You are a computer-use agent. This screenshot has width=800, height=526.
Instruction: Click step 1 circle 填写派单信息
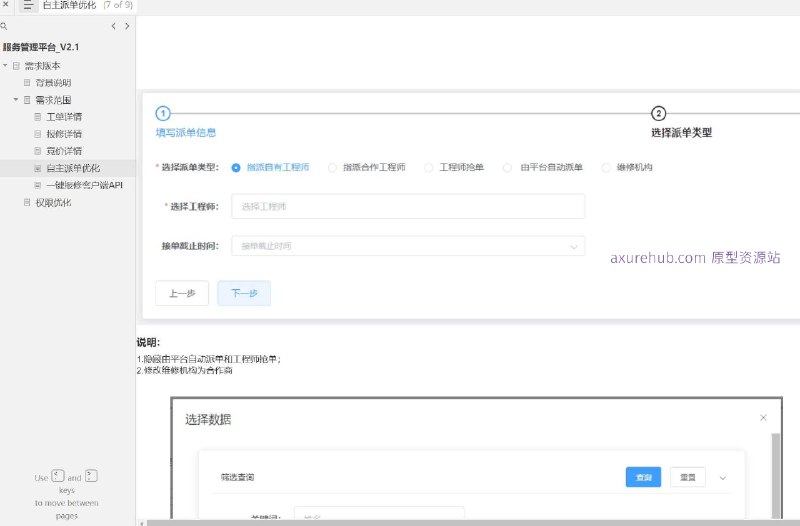click(x=163, y=113)
